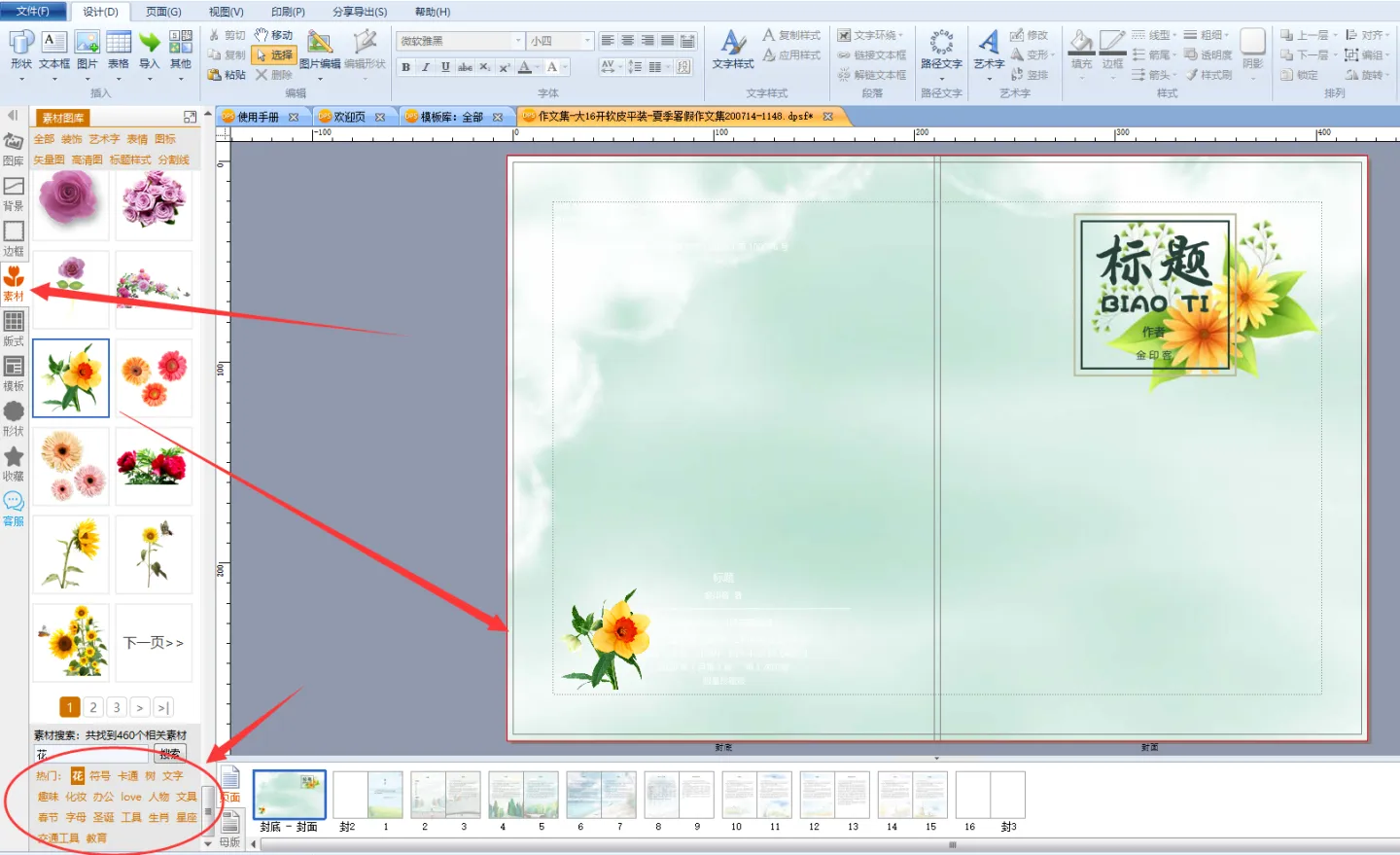Open the 模板 template sidebar panel

click(14, 374)
